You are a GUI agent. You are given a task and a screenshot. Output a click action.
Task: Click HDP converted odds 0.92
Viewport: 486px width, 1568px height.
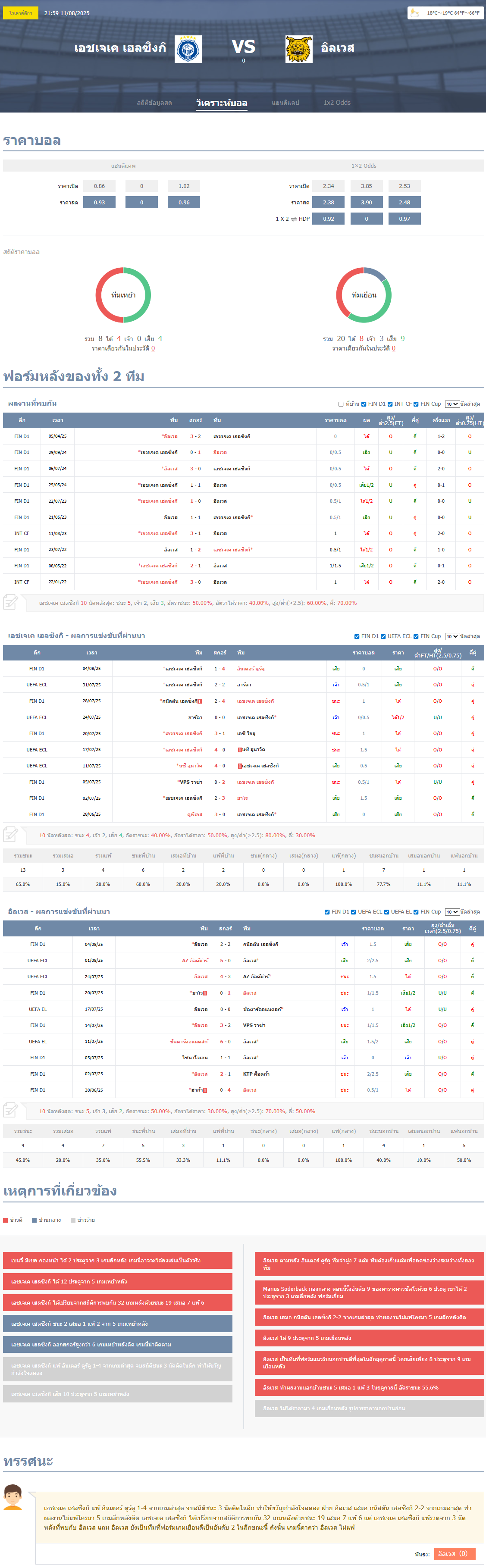[328, 219]
